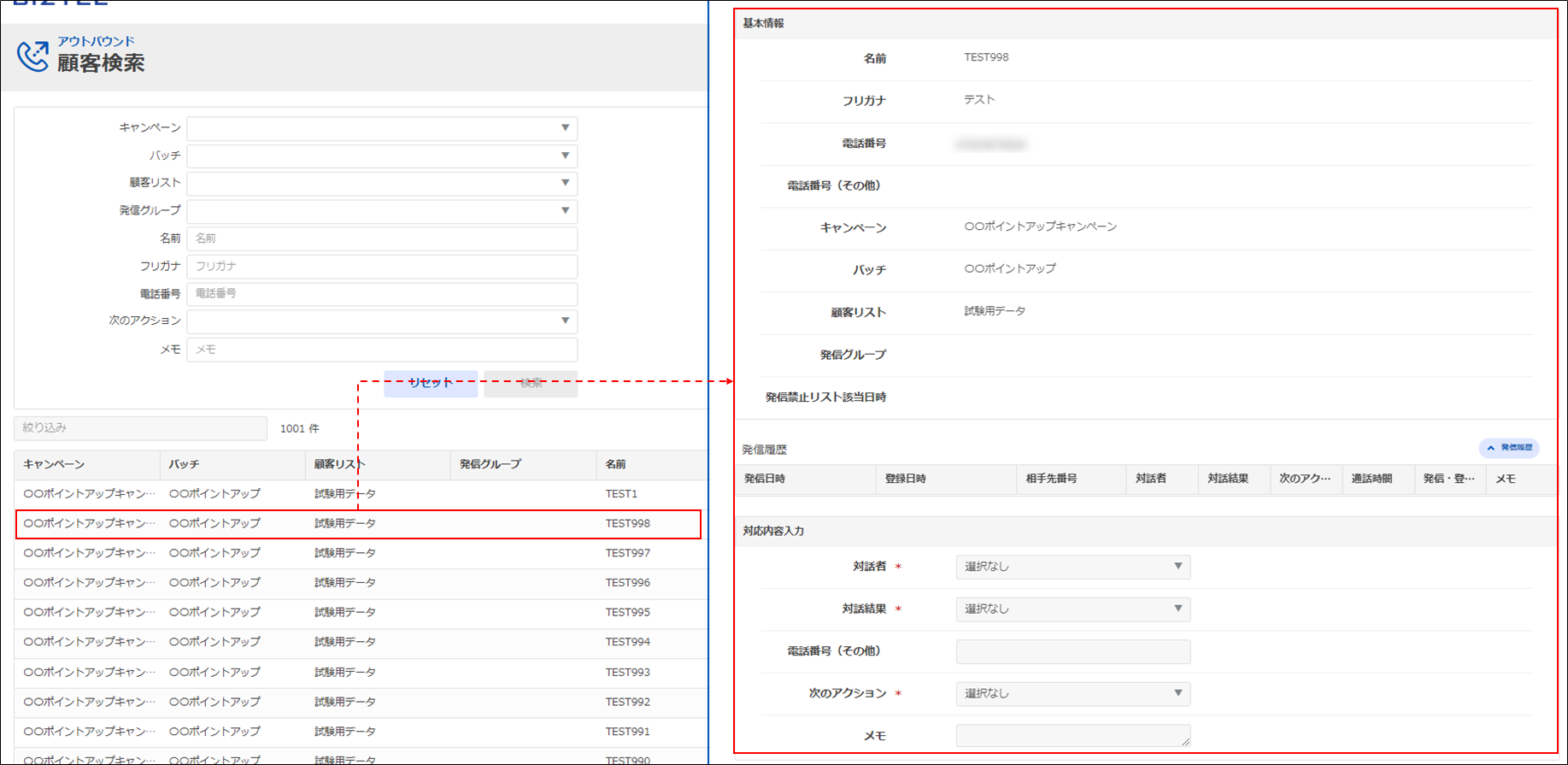
Task: Focus the 名前 search input field
Action: pyautogui.click(x=382, y=238)
